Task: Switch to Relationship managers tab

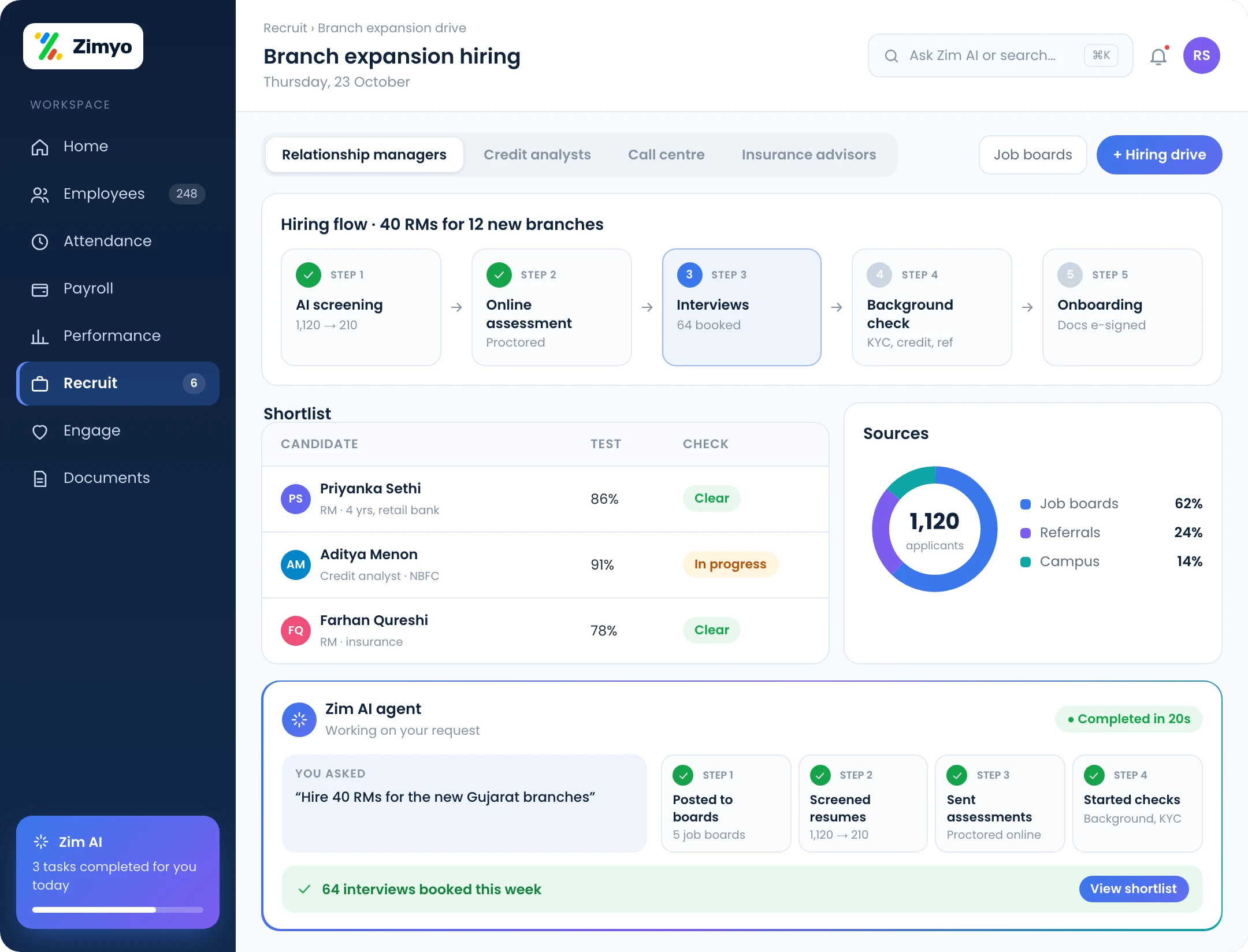Action: click(364, 155)
